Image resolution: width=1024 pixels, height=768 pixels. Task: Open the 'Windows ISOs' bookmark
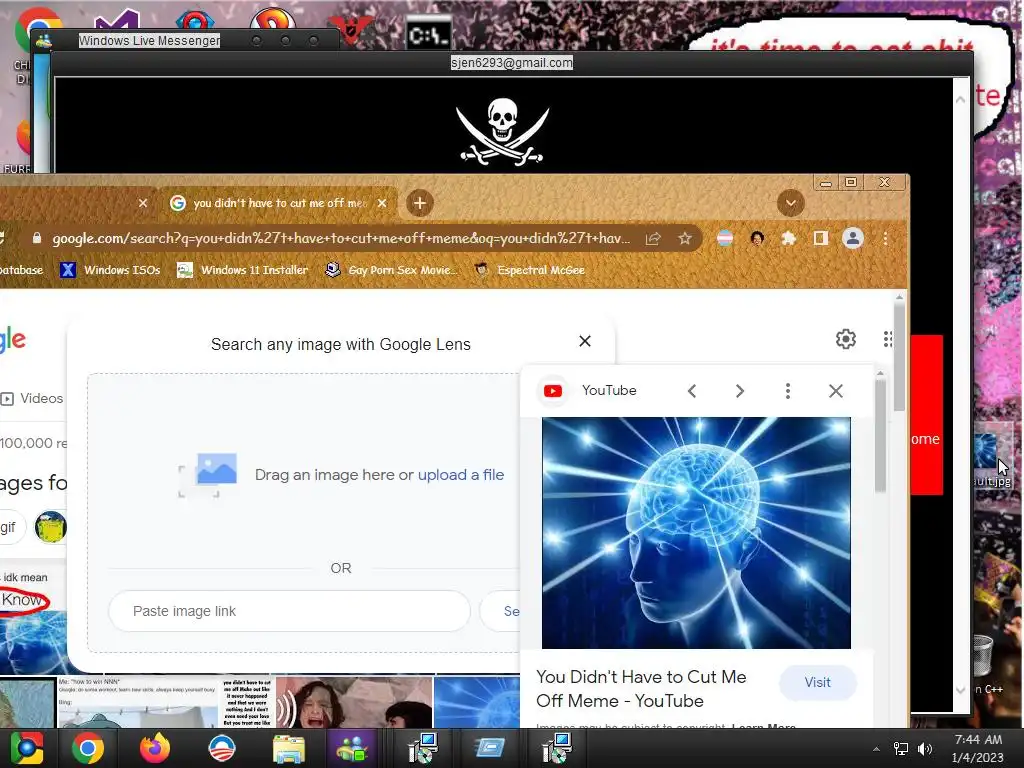(x=110, y=270)
